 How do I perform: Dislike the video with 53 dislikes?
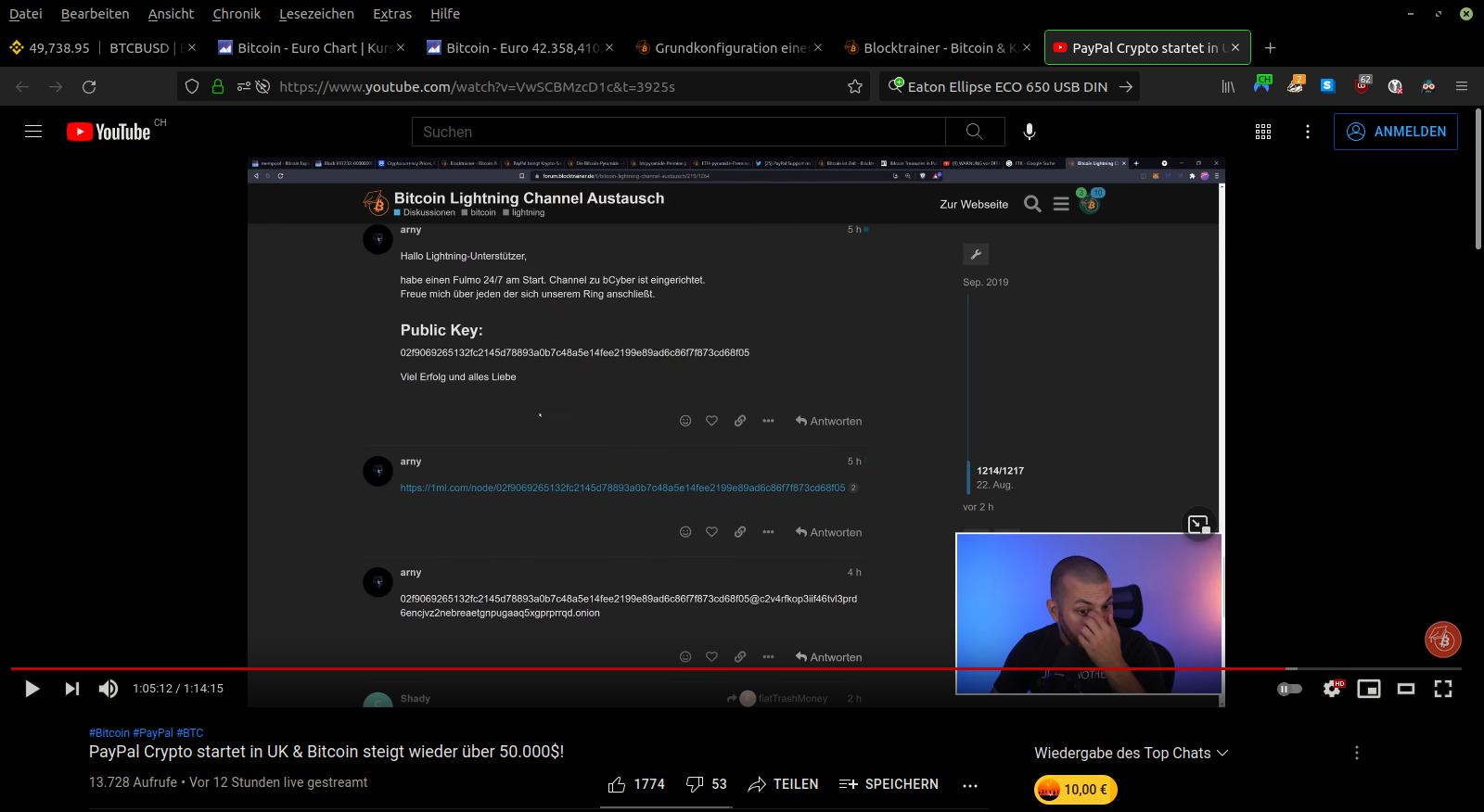click(x=706, y=784)
